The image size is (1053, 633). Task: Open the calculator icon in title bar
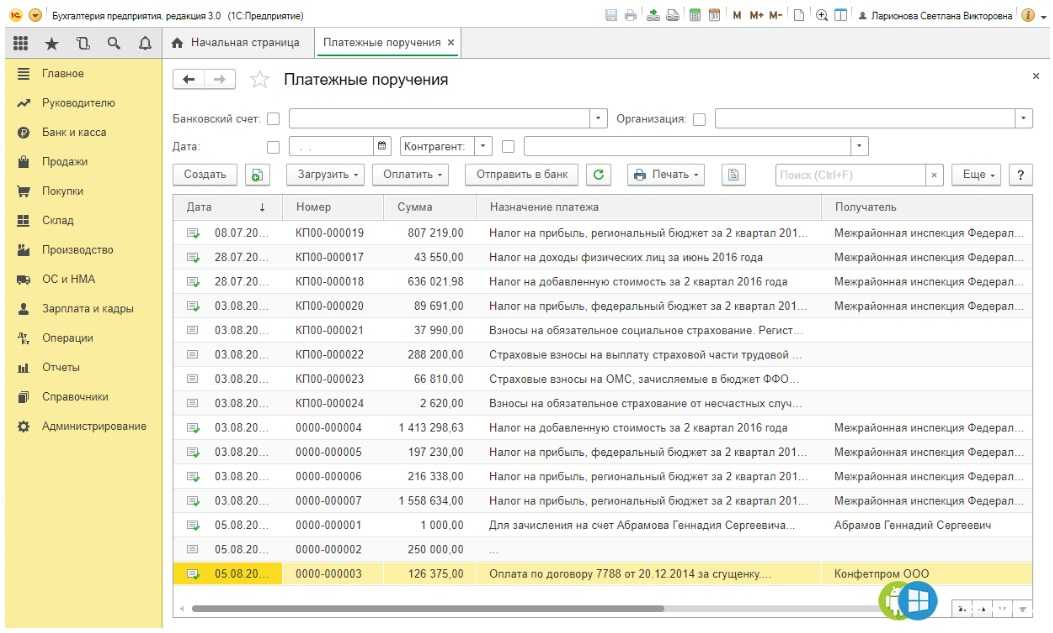695,15
